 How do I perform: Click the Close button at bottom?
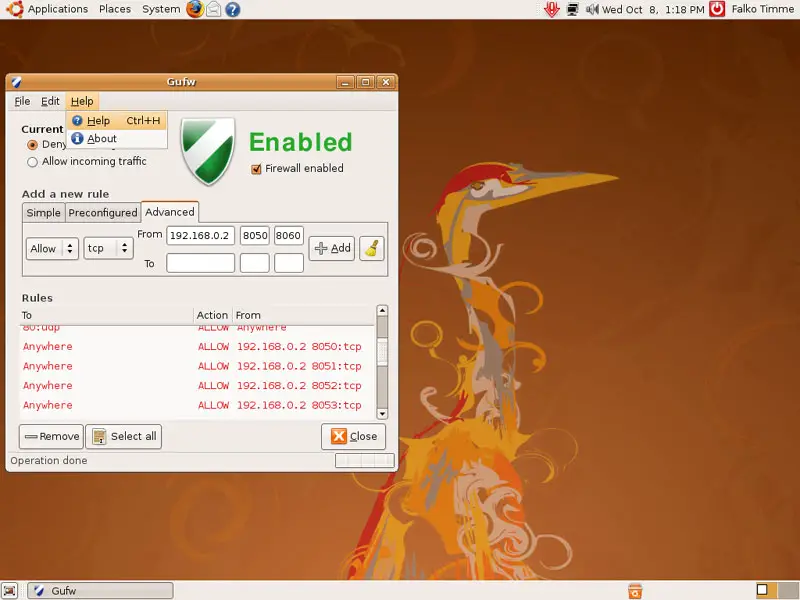click(354, 436)
